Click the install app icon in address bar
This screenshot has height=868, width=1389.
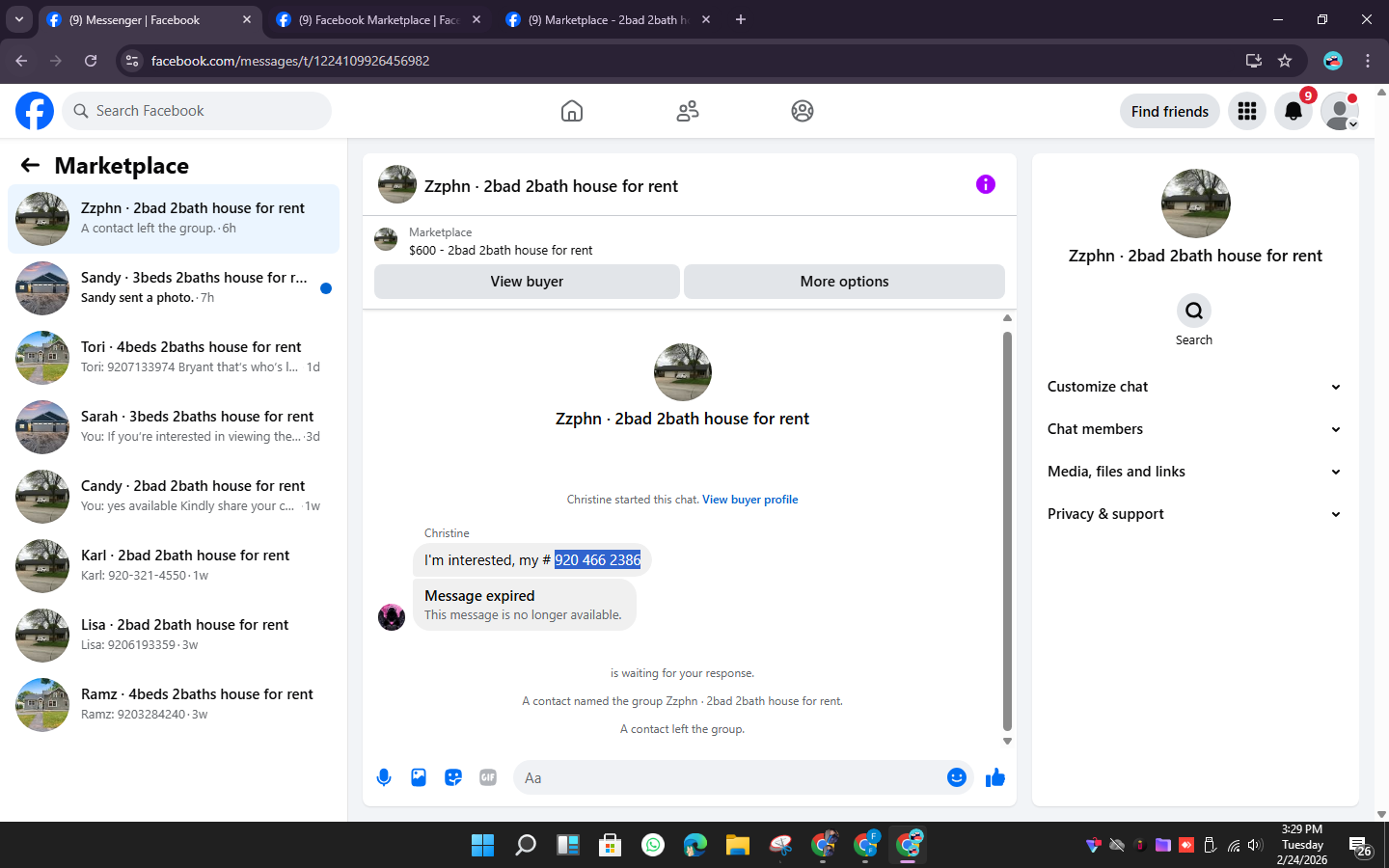pos(1254,61)
